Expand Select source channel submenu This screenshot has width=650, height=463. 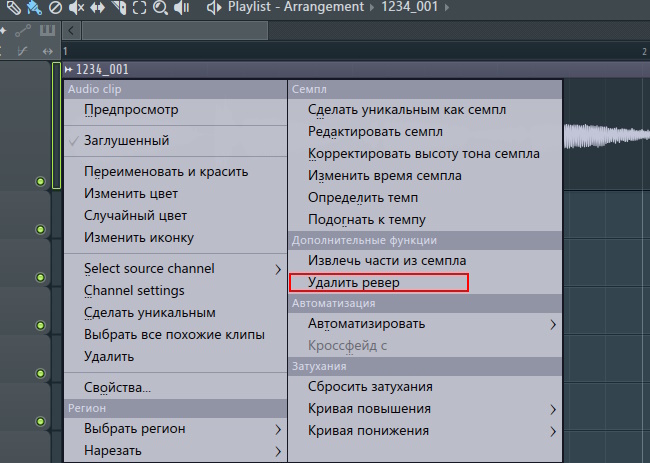coord(175,269)
